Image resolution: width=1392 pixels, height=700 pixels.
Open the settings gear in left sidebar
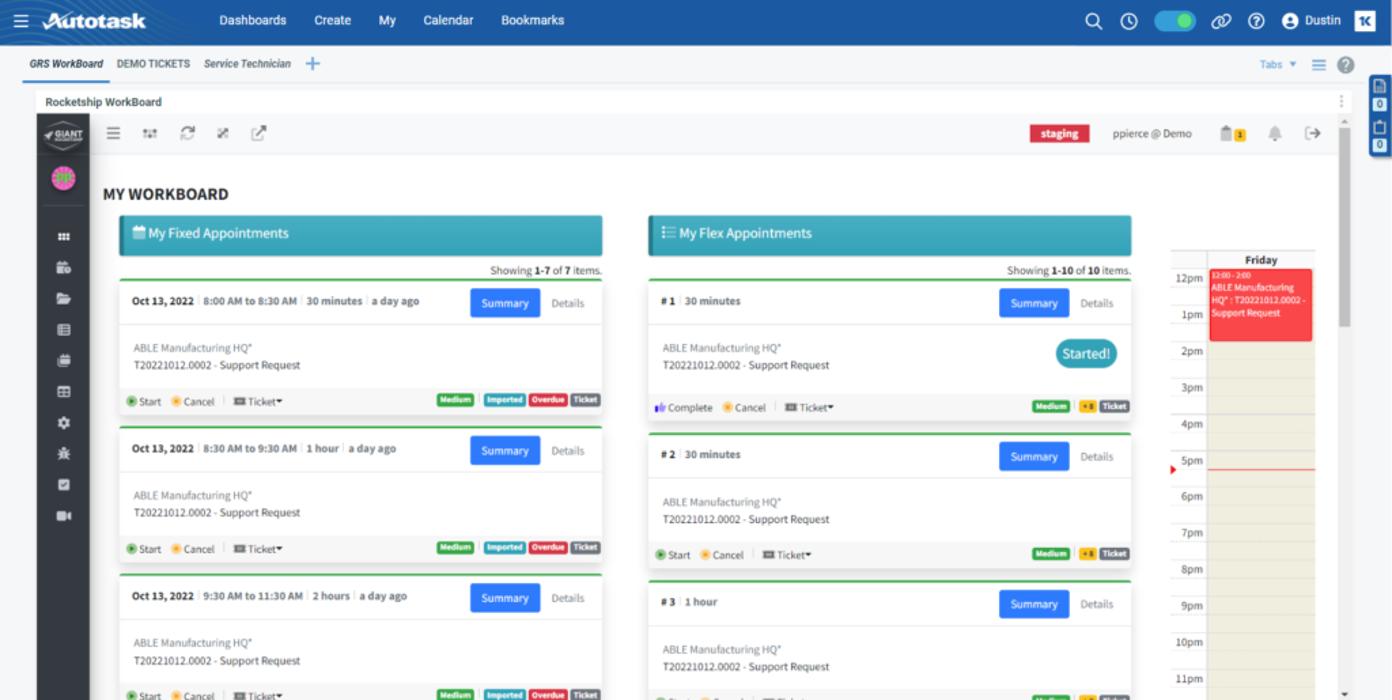click(x=64, y=423)
